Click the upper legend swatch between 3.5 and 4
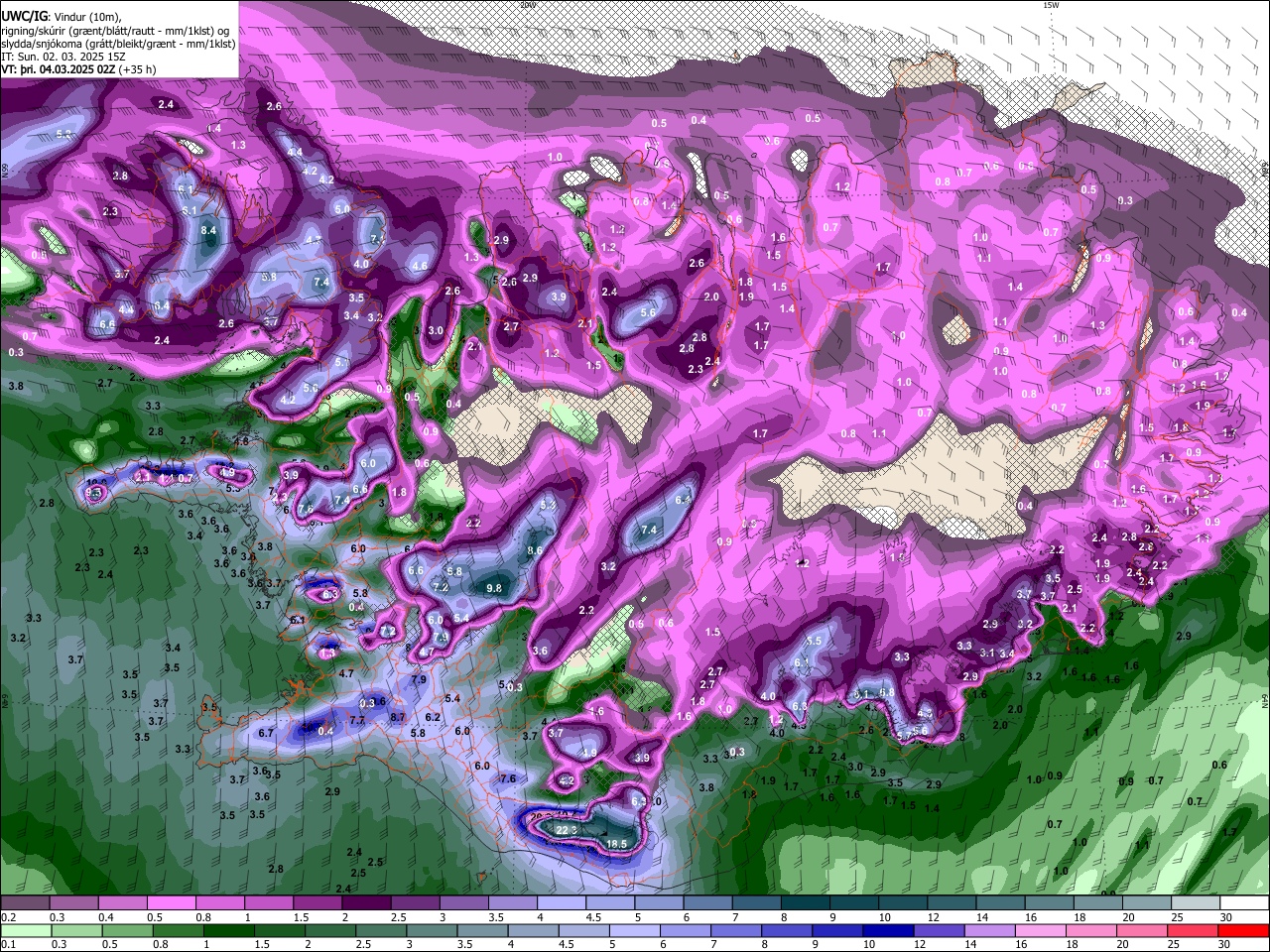The width and height of the screenshot is (1270, 952). (x=513, y=903)
